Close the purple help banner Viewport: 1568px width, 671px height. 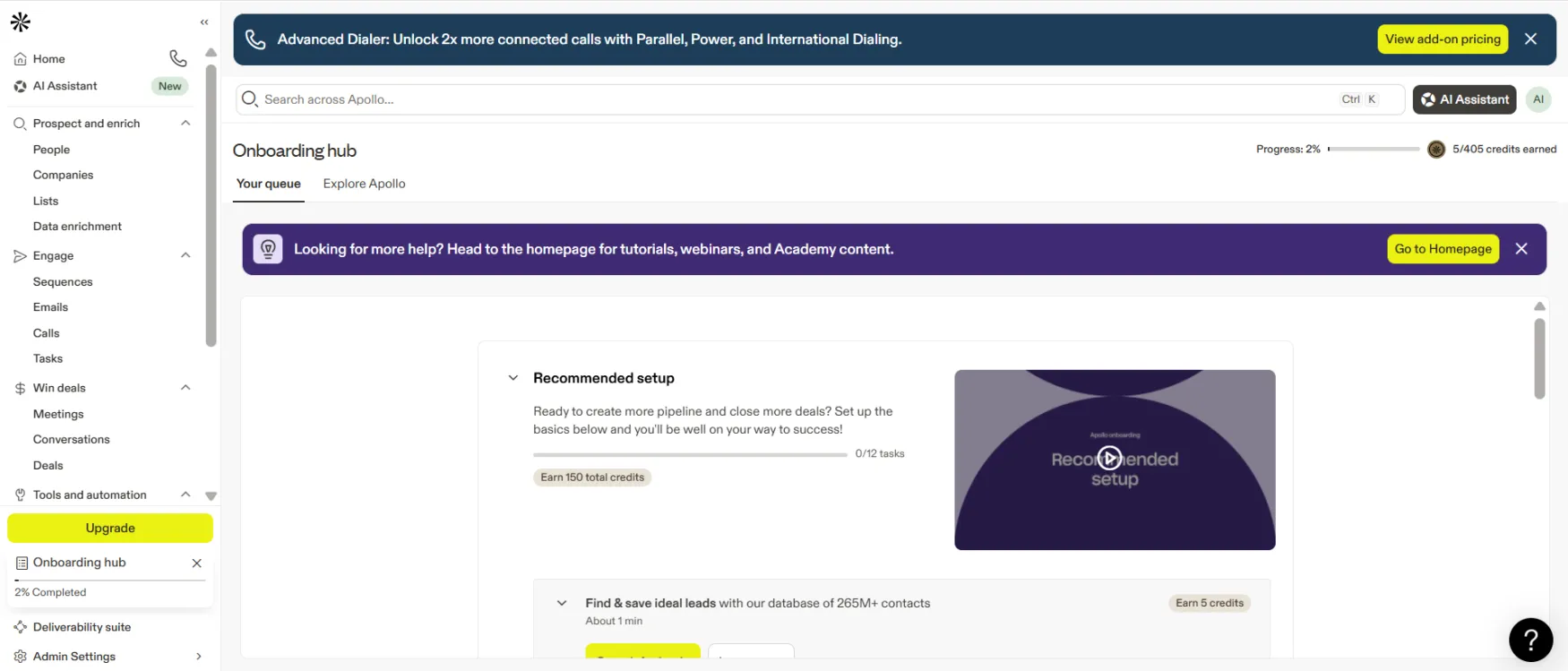[x=1521, y=249]
